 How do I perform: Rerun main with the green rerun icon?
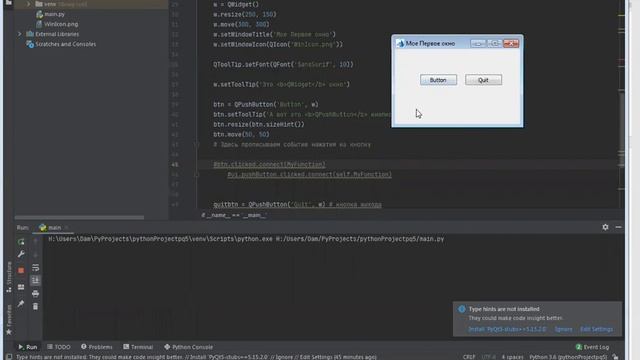coord(21,242)
